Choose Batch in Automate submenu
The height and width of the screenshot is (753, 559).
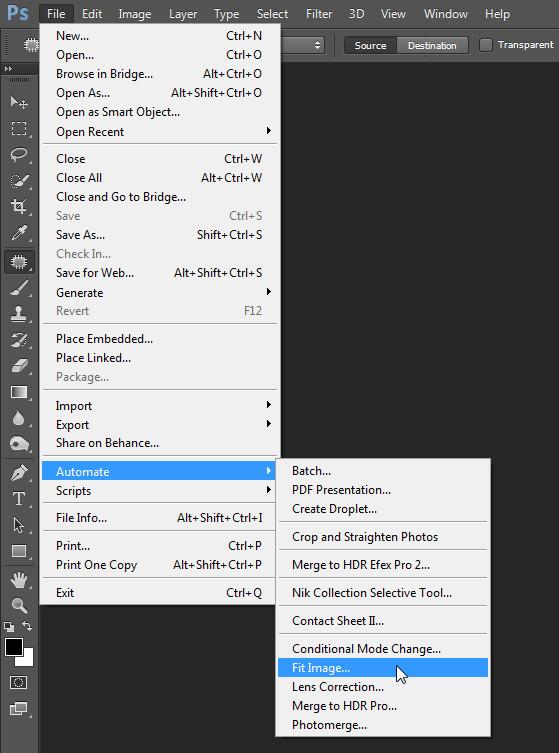pyautogui.click(x=383, y=471)
